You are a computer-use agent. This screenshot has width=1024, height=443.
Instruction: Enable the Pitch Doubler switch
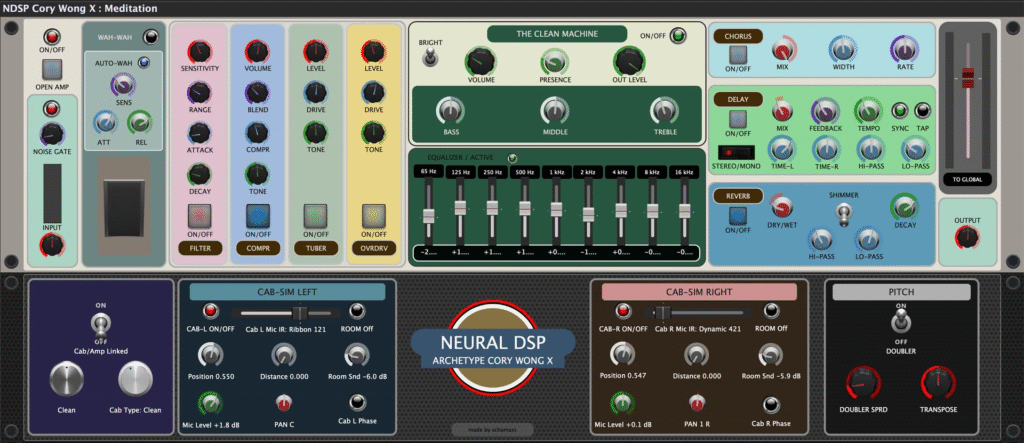coord(900,323)
